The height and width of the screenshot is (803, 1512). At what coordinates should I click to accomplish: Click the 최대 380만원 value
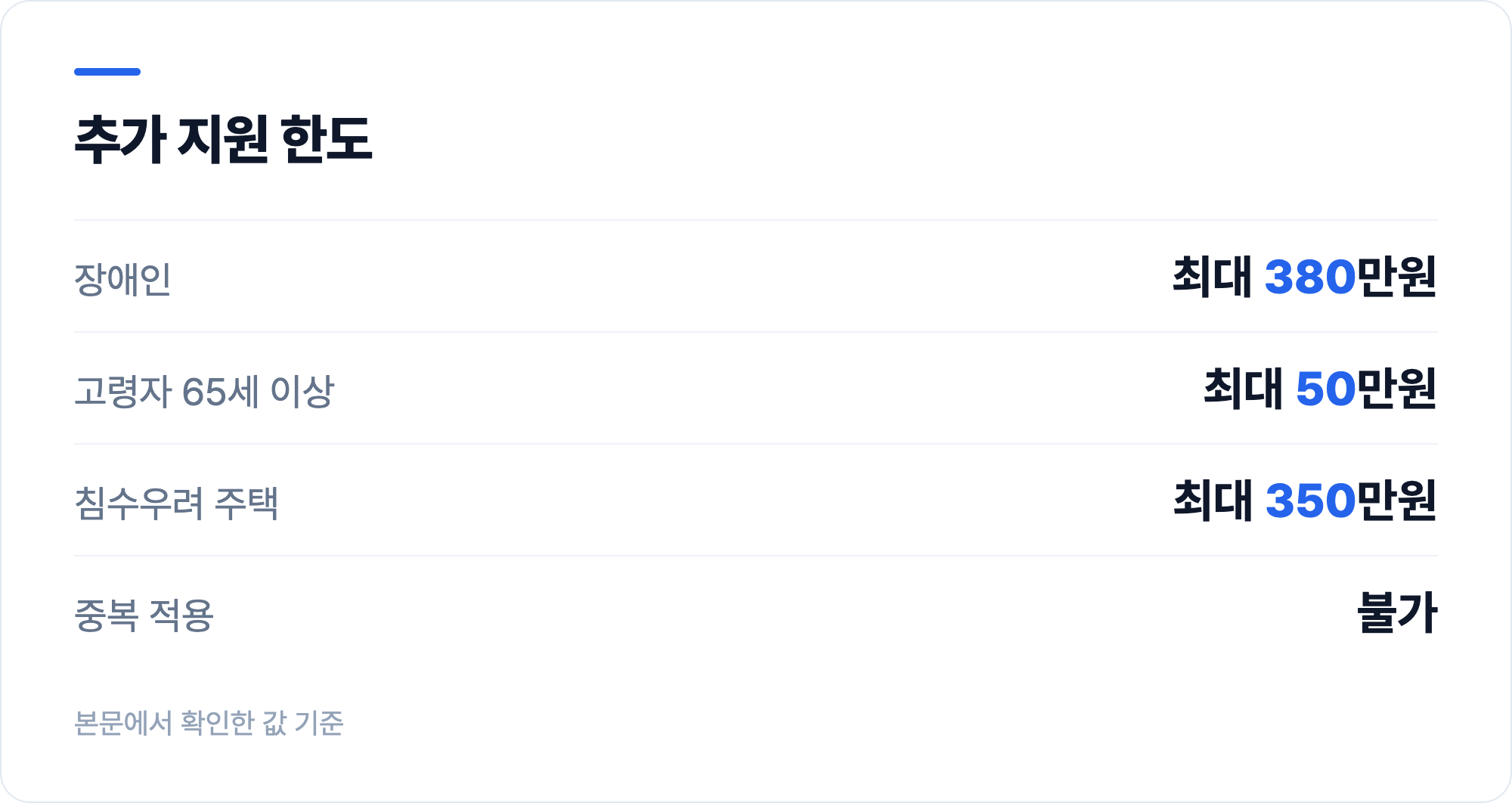point(1304,276)
